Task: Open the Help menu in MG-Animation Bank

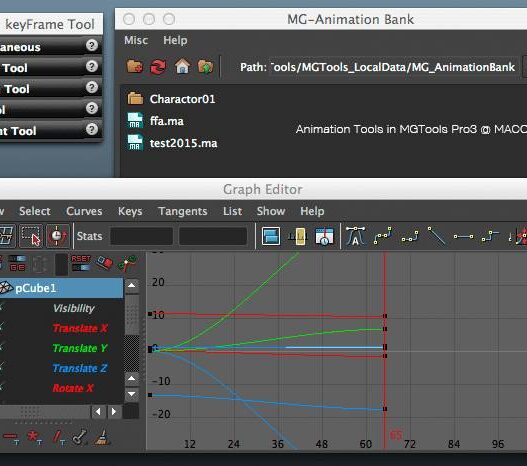Action: point(175,40)
